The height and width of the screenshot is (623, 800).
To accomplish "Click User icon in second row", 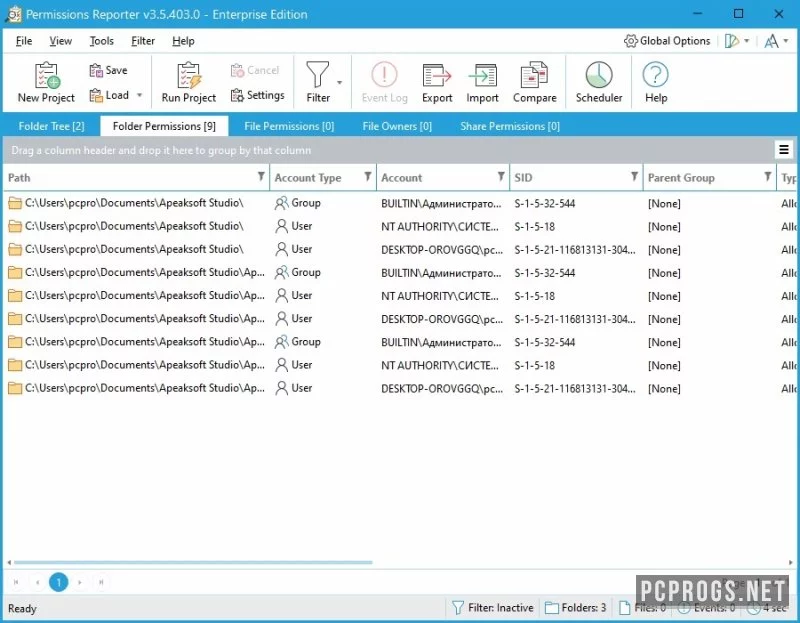I will (x=281, y=226).
